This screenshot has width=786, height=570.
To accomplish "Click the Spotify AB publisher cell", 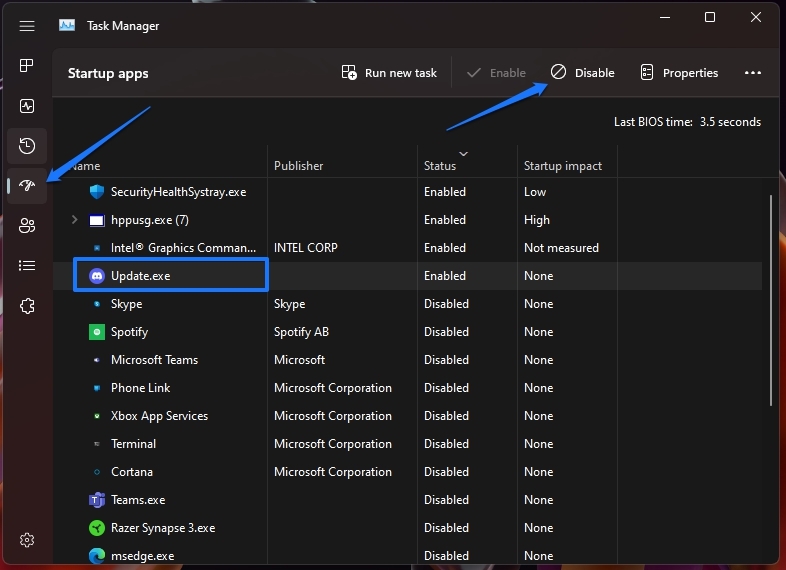I will coord(301,332).
